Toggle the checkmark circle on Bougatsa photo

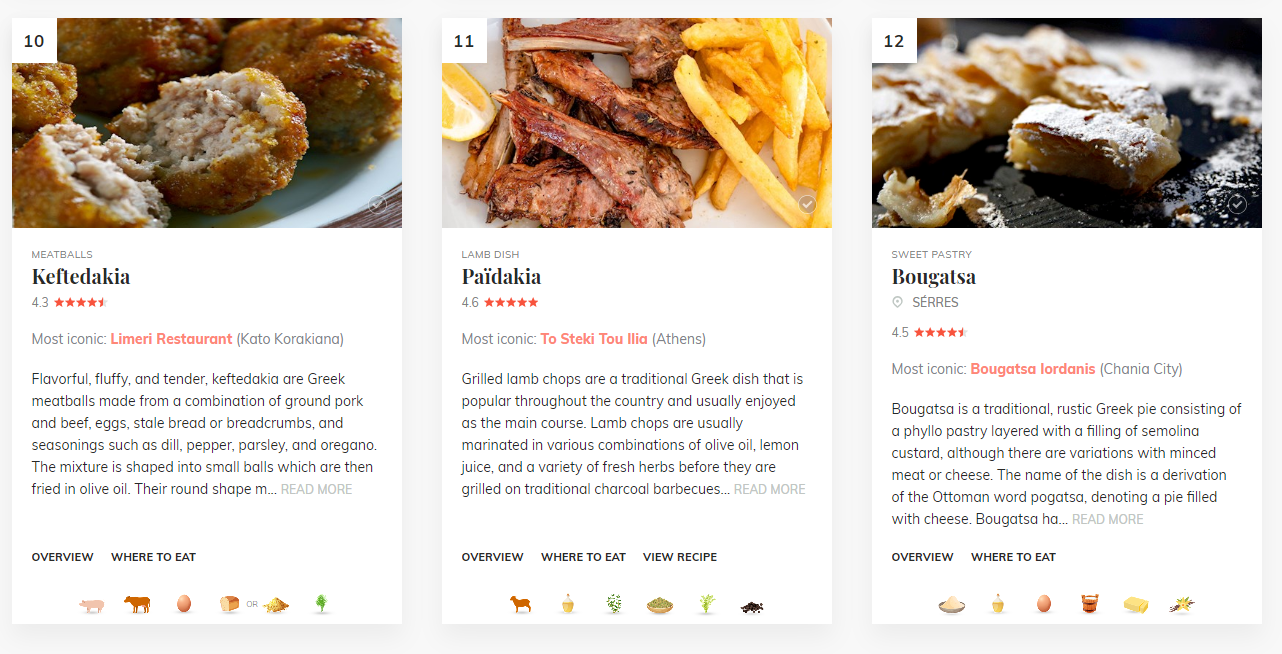click(1237, 204)
